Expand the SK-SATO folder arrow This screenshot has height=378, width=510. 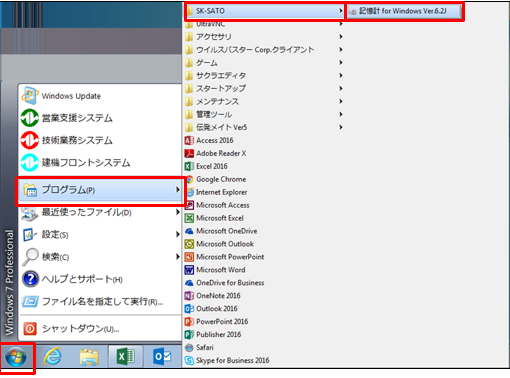(x=340, y=11)
